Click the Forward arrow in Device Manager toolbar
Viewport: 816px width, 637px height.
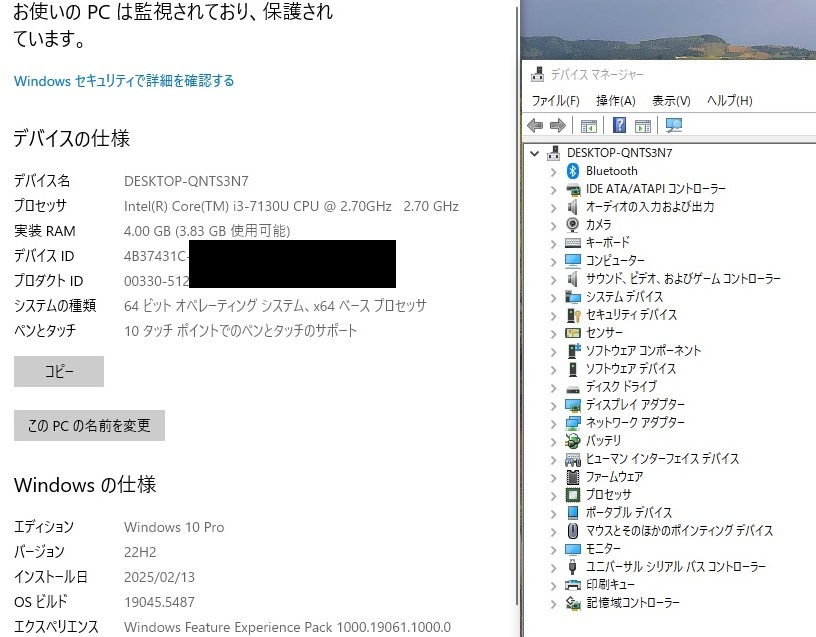pos(557,125)
